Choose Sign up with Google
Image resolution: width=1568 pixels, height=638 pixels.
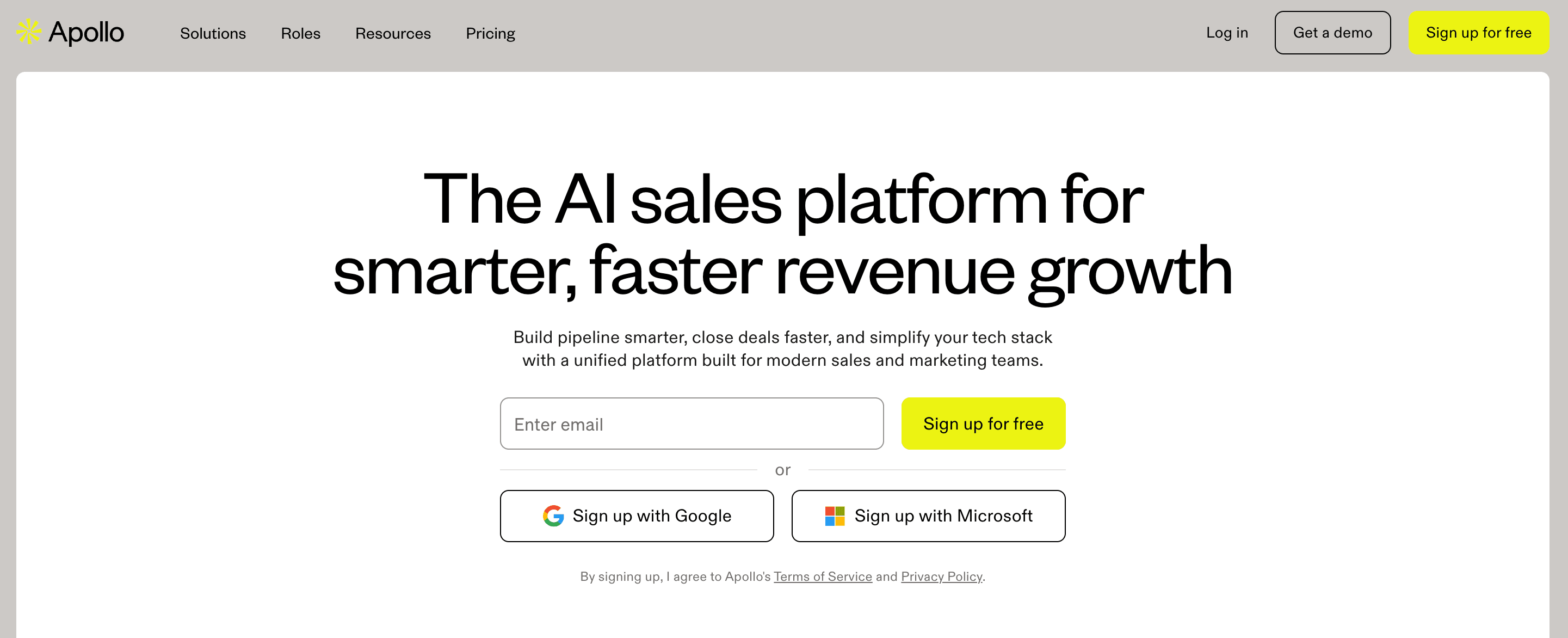637,516
